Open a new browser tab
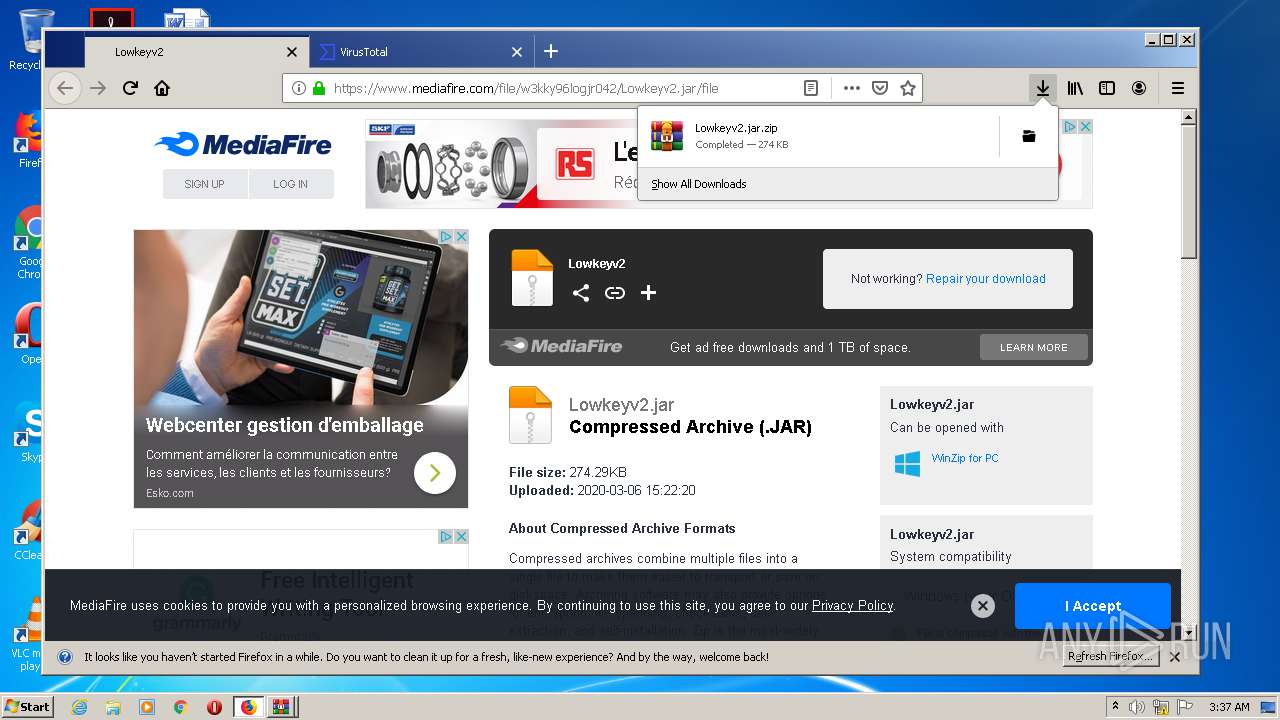This screenshot has width=1280, height=720. 551,51
